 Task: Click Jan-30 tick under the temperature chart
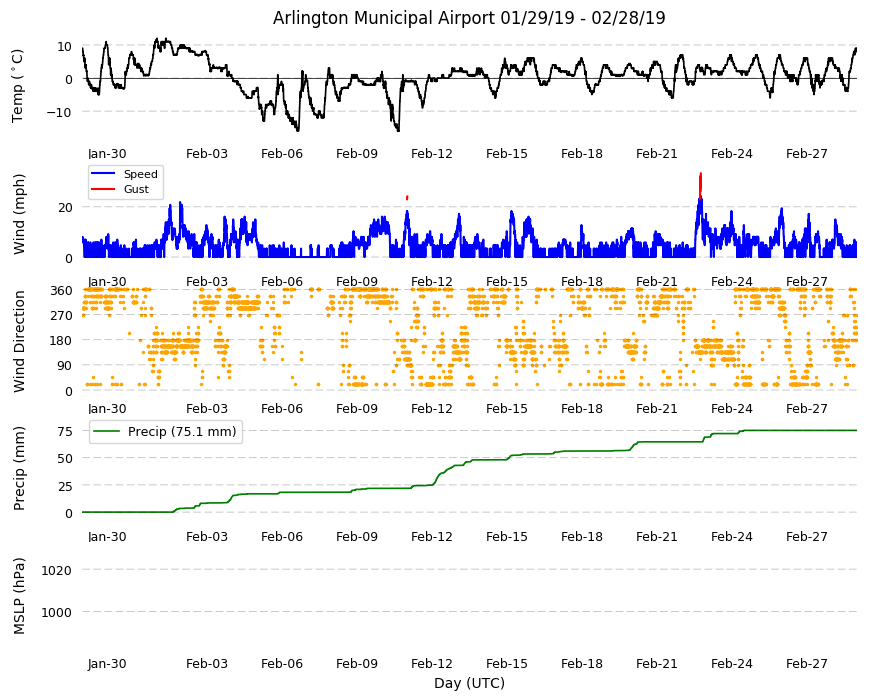point(107,154)
